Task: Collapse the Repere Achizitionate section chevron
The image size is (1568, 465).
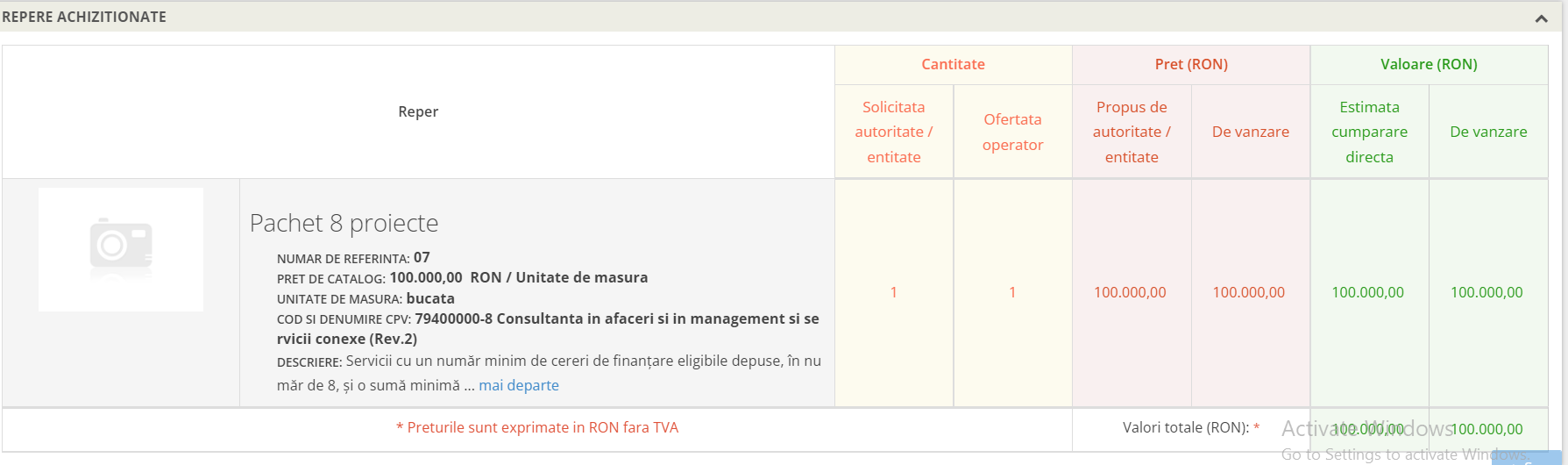Action: (1541, 18)
